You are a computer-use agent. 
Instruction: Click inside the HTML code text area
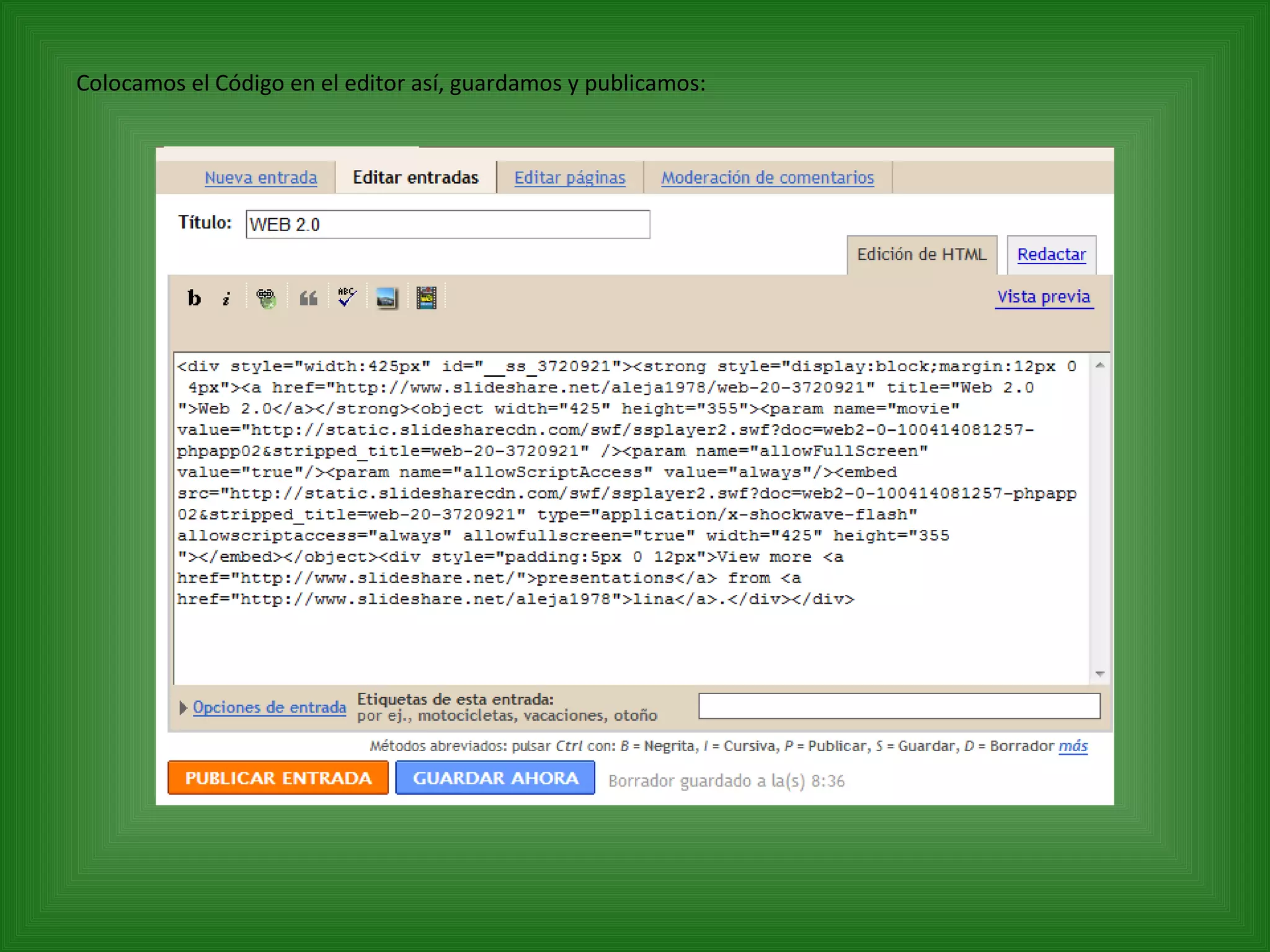pos(631,518)
